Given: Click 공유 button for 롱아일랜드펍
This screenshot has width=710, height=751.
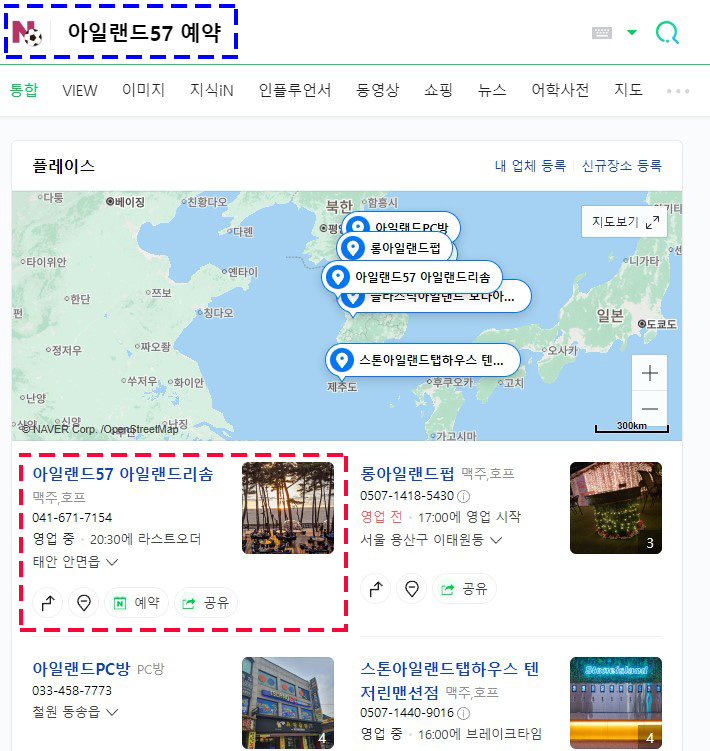Looking at the screenshot, I should pyautogui.click(x=464, y=589).
